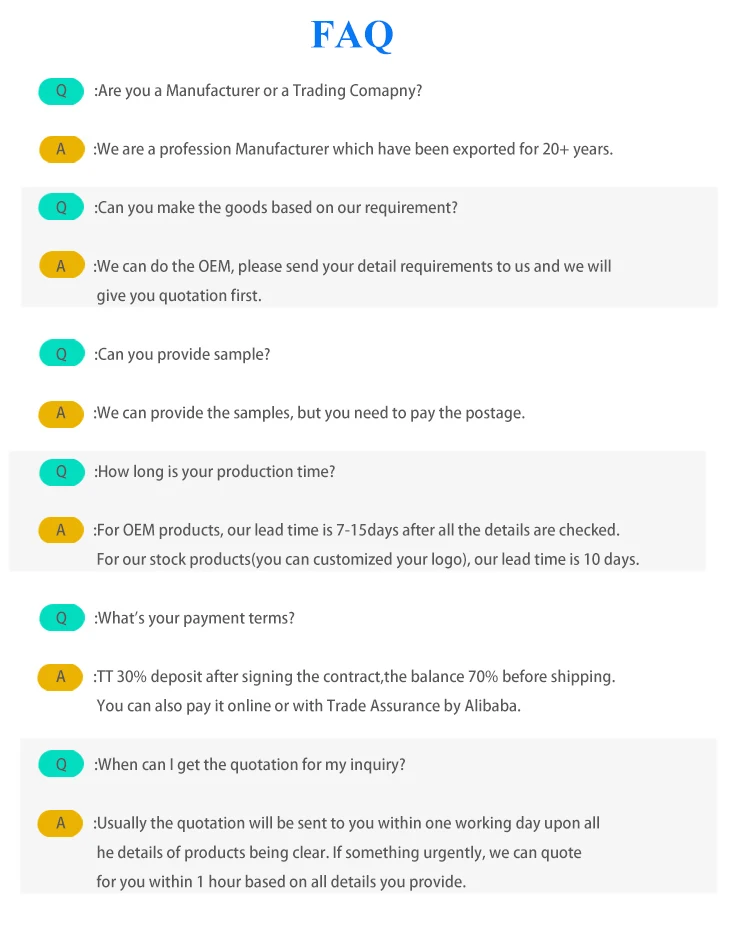Screen dimensions: 736x925
Task: Click the A badge next to the lead time answer
Action: [x=61, y=530]
